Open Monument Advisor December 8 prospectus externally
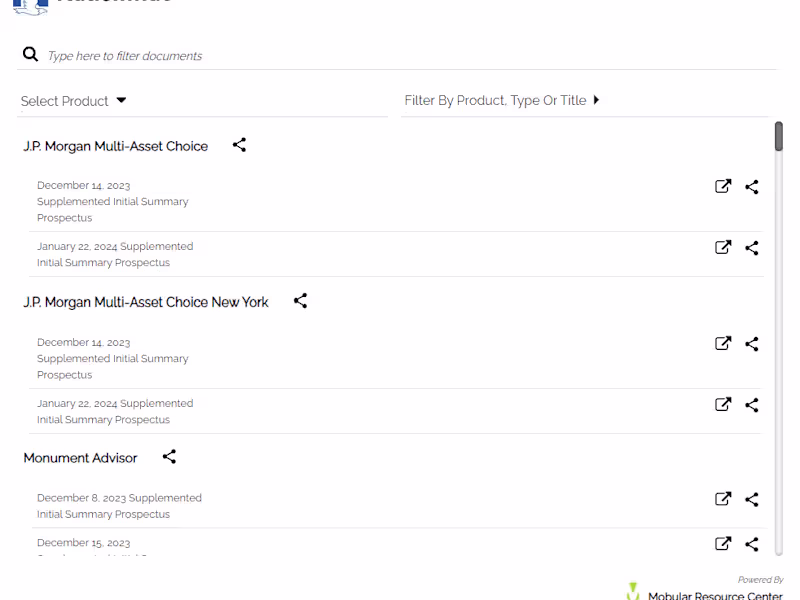This screenshot has width=800, height=600. [x=723, y=499]
